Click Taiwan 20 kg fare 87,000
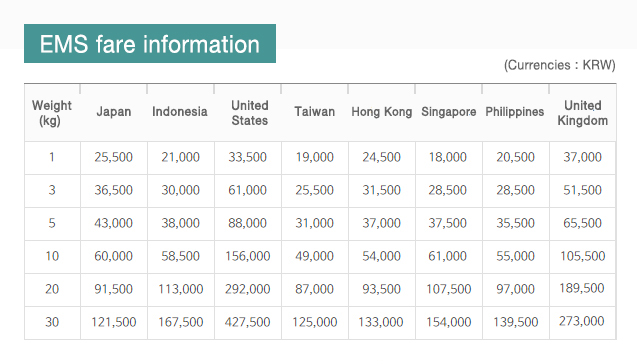Image resolution: width=637 pixels, height=364 pixels. coord(314,289)
